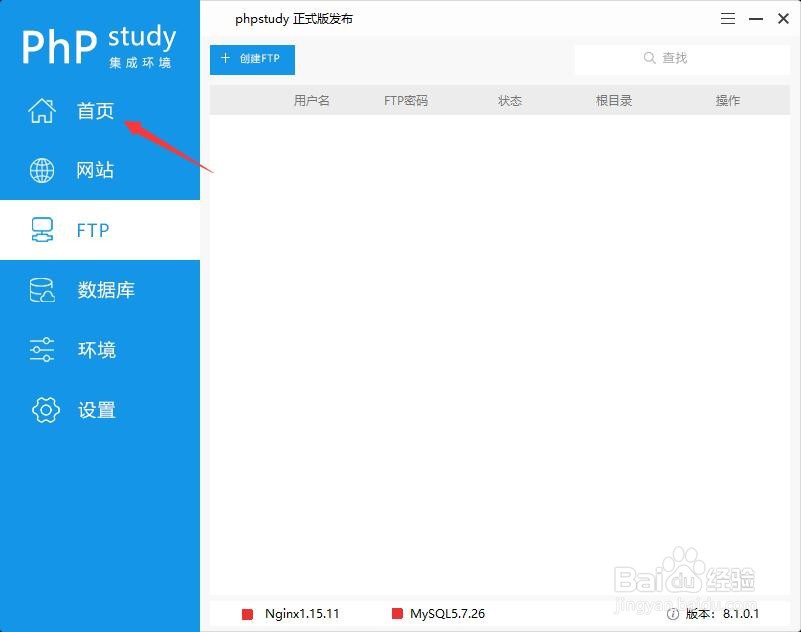Click the 版本: 8.1.0.1 text

722,614
